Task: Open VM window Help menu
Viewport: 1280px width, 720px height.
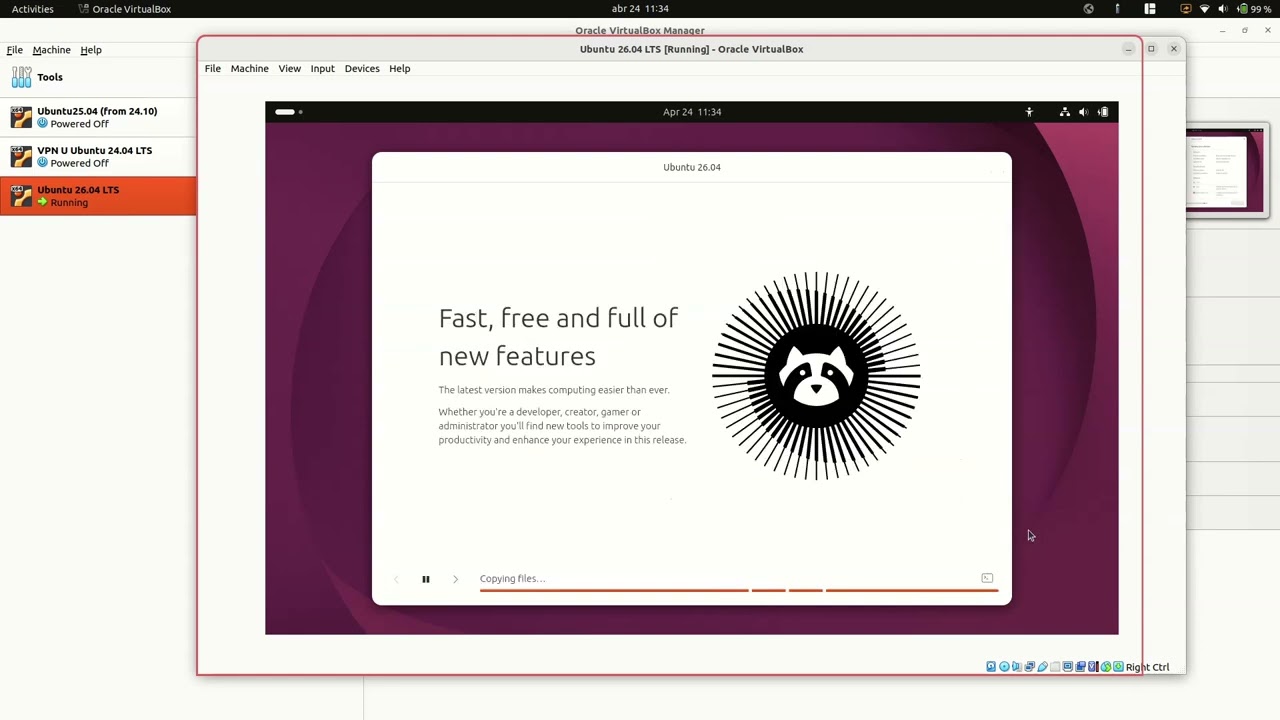Action: point(400,68)
